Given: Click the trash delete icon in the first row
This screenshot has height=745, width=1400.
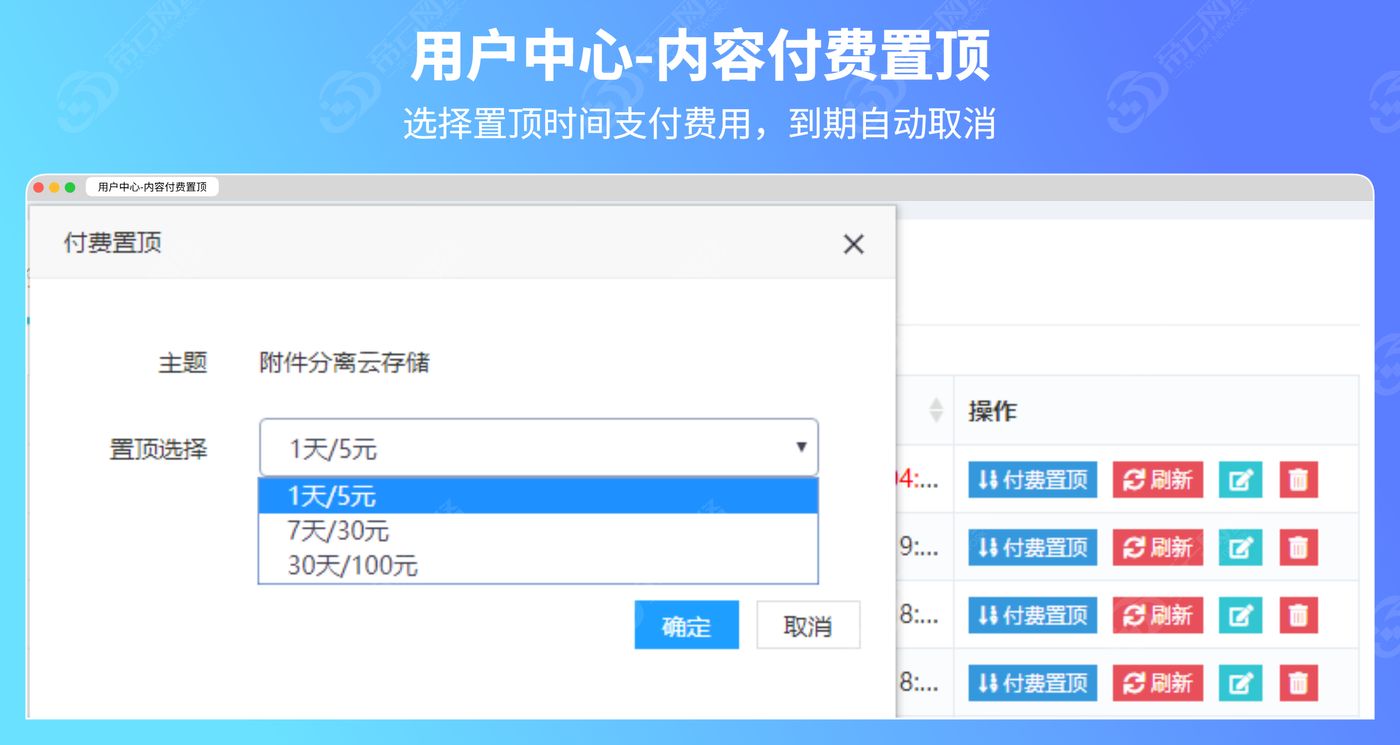Looking at the screenshot, I should coord(1298,480).
